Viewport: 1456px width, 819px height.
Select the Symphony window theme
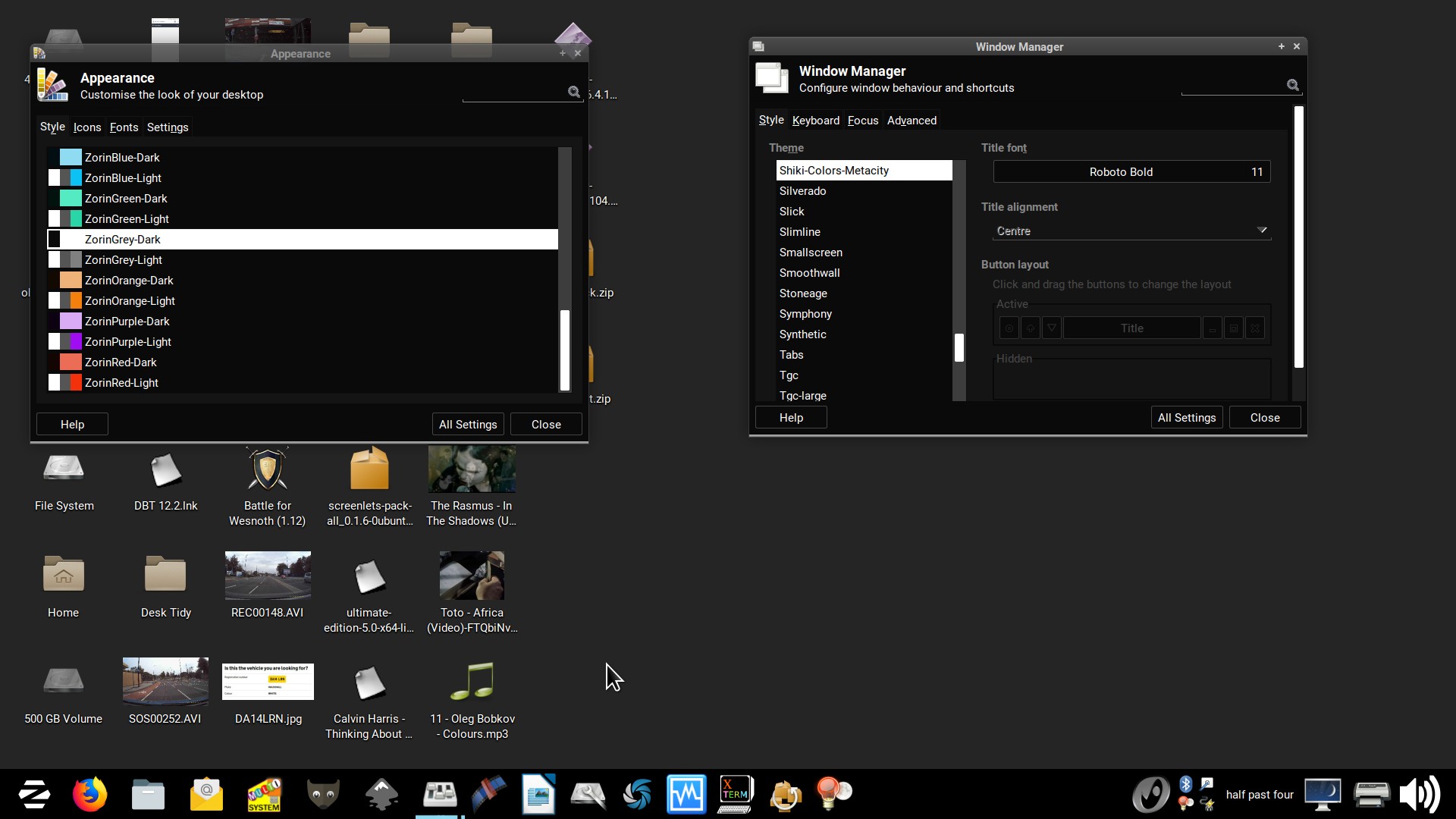pos(805,314)
